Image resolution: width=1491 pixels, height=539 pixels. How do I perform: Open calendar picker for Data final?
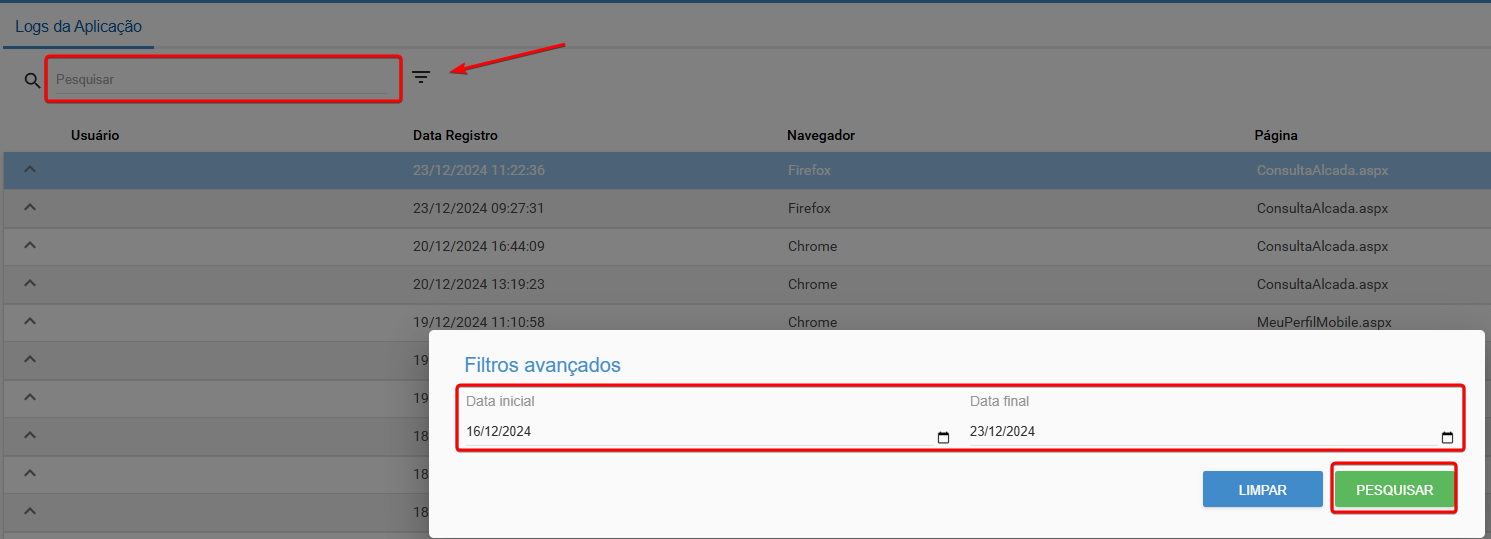tap(1447, 437)
